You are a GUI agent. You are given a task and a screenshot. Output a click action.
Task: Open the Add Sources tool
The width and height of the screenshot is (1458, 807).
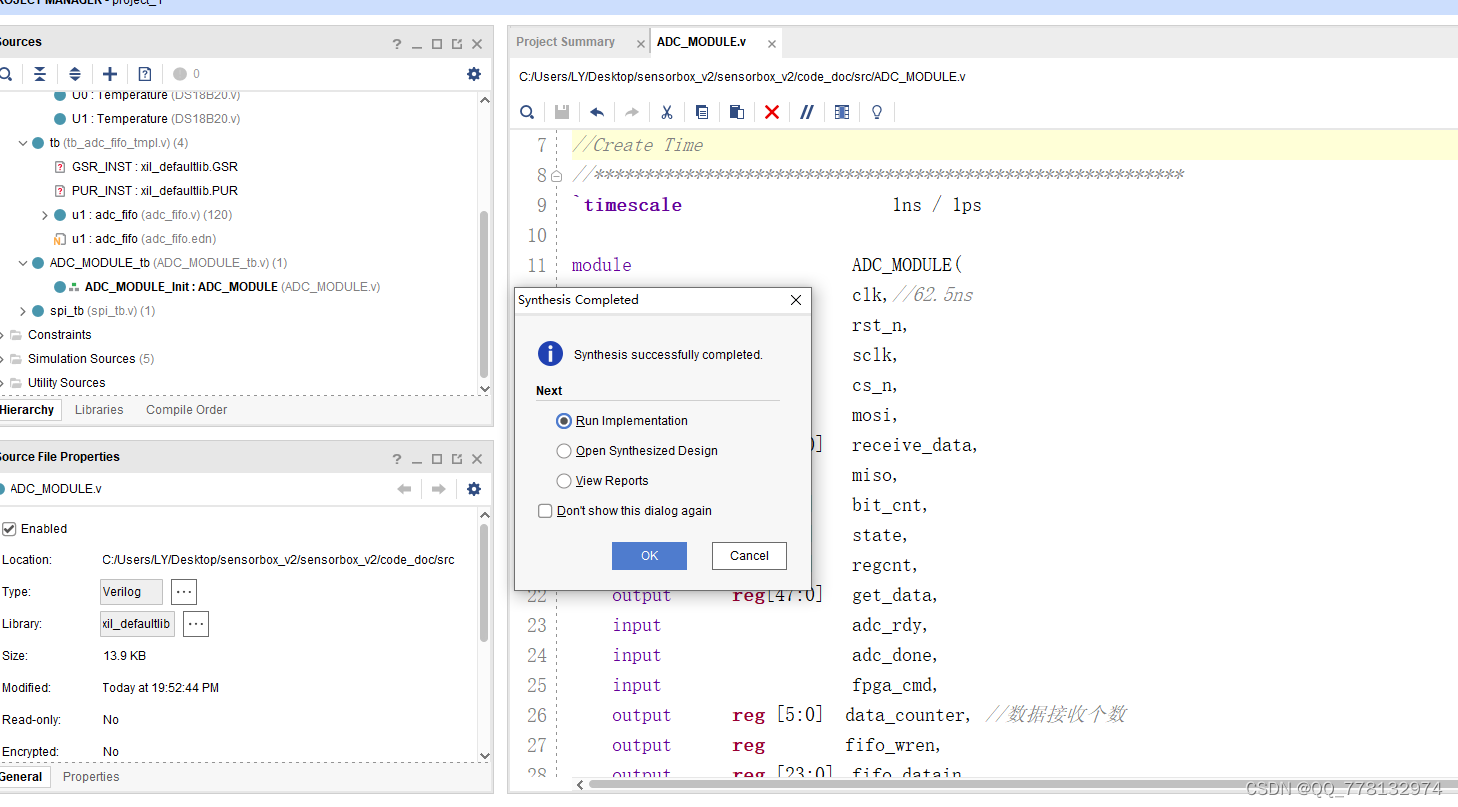click(110, 74)
